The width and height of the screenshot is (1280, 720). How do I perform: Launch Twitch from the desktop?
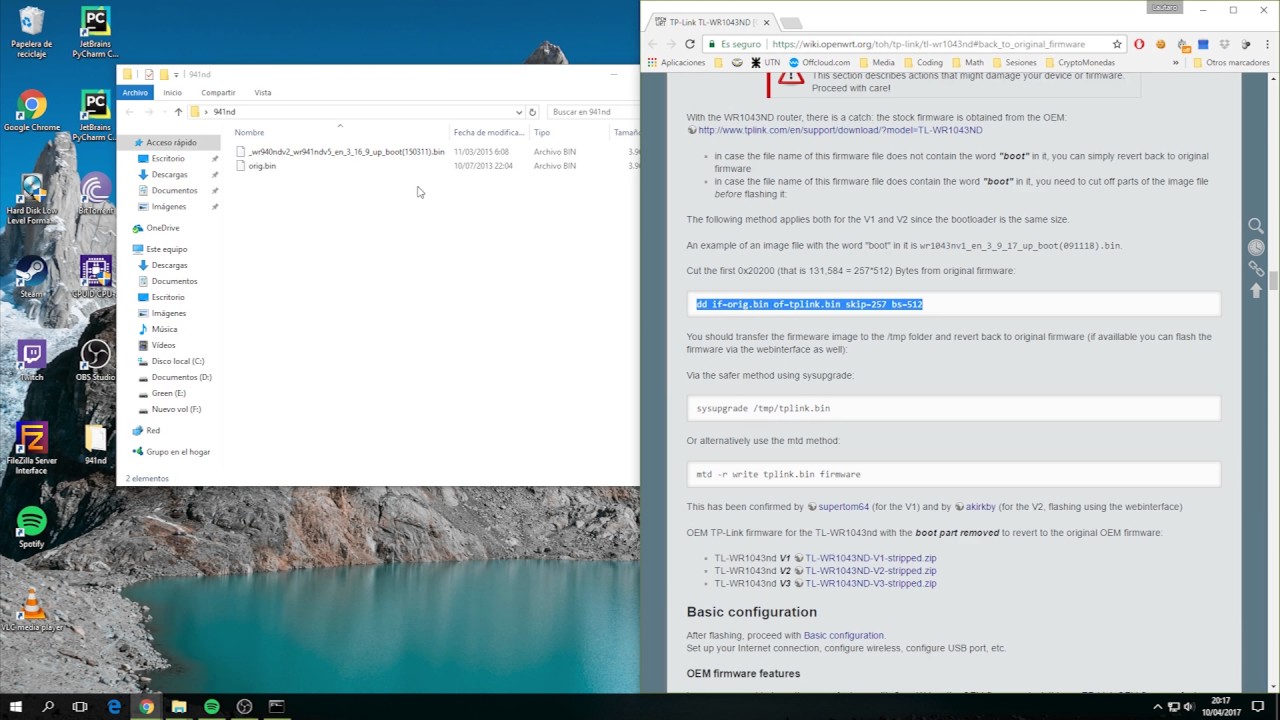tap(32, 361)
